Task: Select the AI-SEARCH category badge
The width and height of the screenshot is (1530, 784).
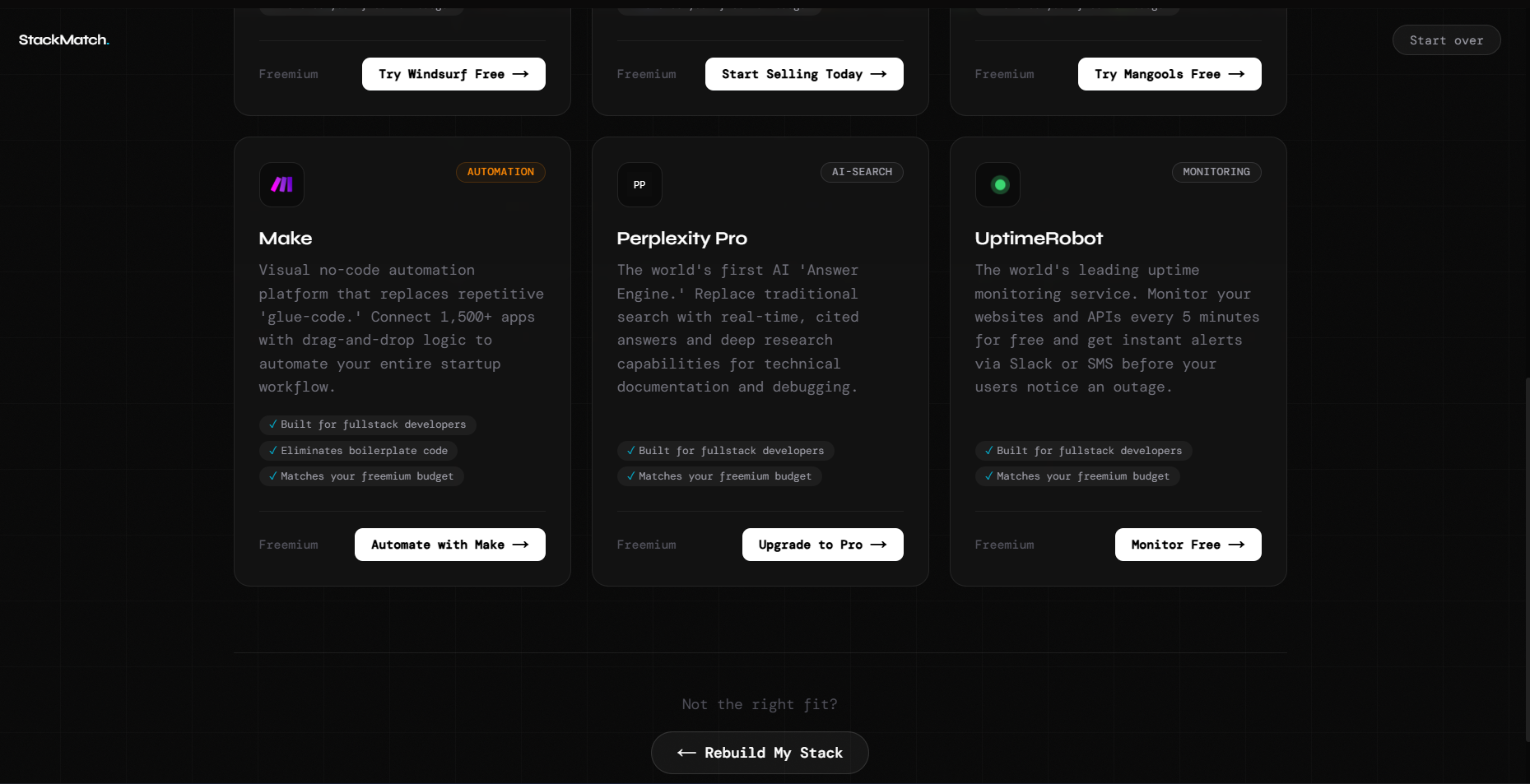Action: [x=862, y=172]
